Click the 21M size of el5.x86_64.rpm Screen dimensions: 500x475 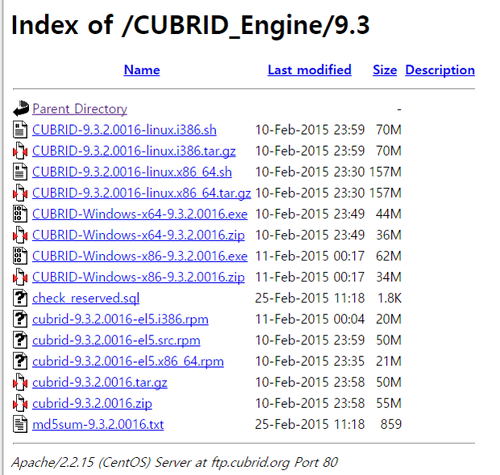389,361
